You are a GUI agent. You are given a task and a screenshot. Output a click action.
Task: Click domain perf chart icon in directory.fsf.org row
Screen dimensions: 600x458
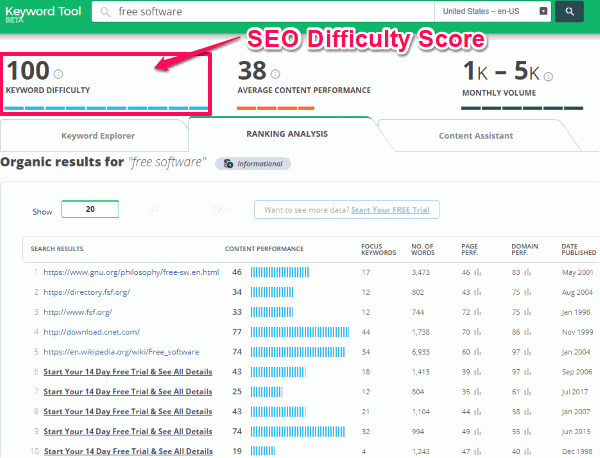[528, 292]
